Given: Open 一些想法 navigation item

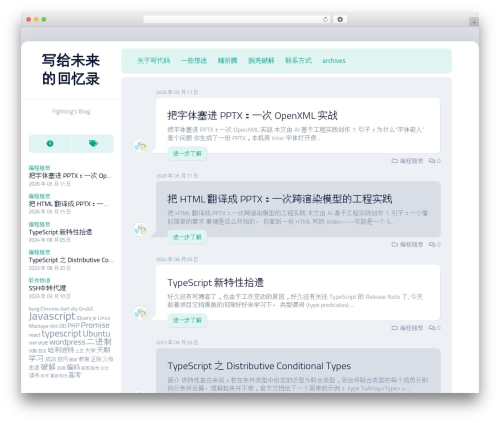Looking at the screenshot, I should click(194, 61).
